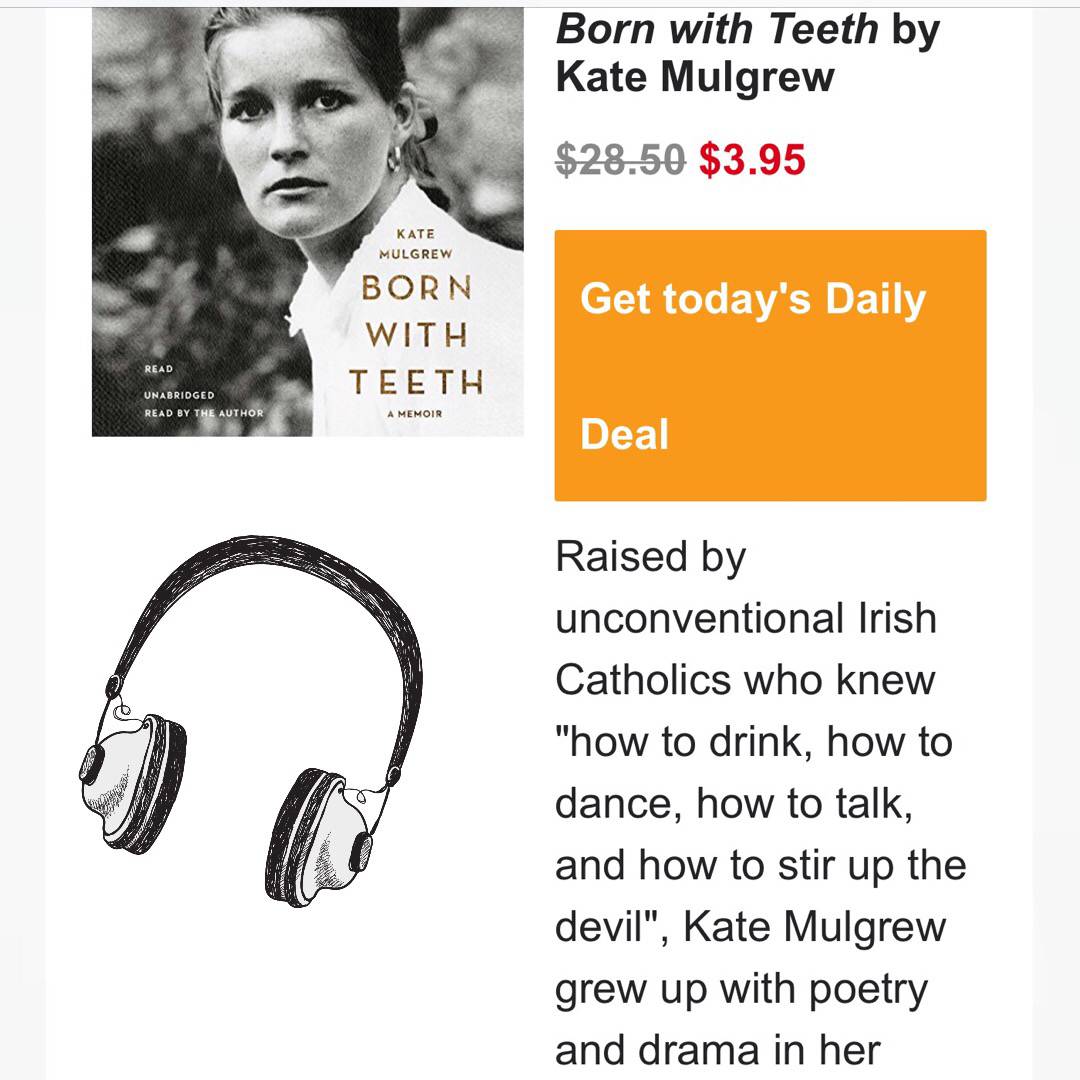Click the crossed-out $28.50 price
The height and width of the screenshot is (1080, 1080).
[620, 159]
